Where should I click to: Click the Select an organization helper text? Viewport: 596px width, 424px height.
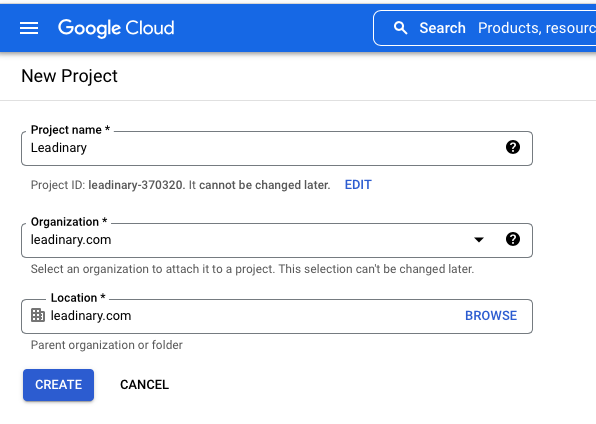click(252, 269)
